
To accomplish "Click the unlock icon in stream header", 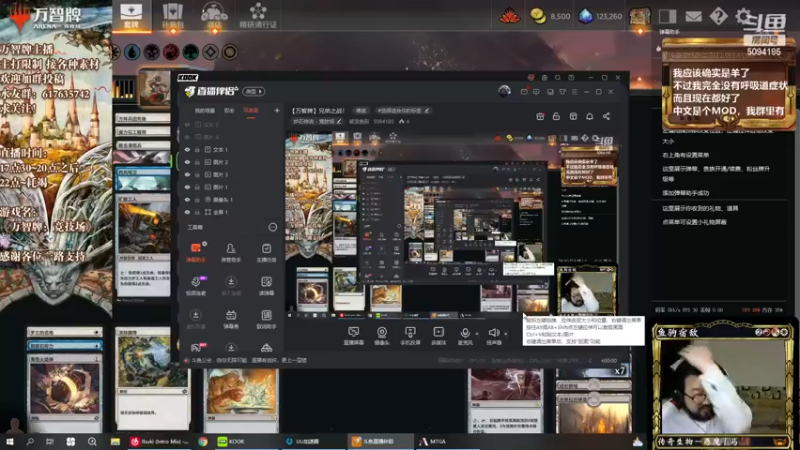I will (x=556, y=116).
